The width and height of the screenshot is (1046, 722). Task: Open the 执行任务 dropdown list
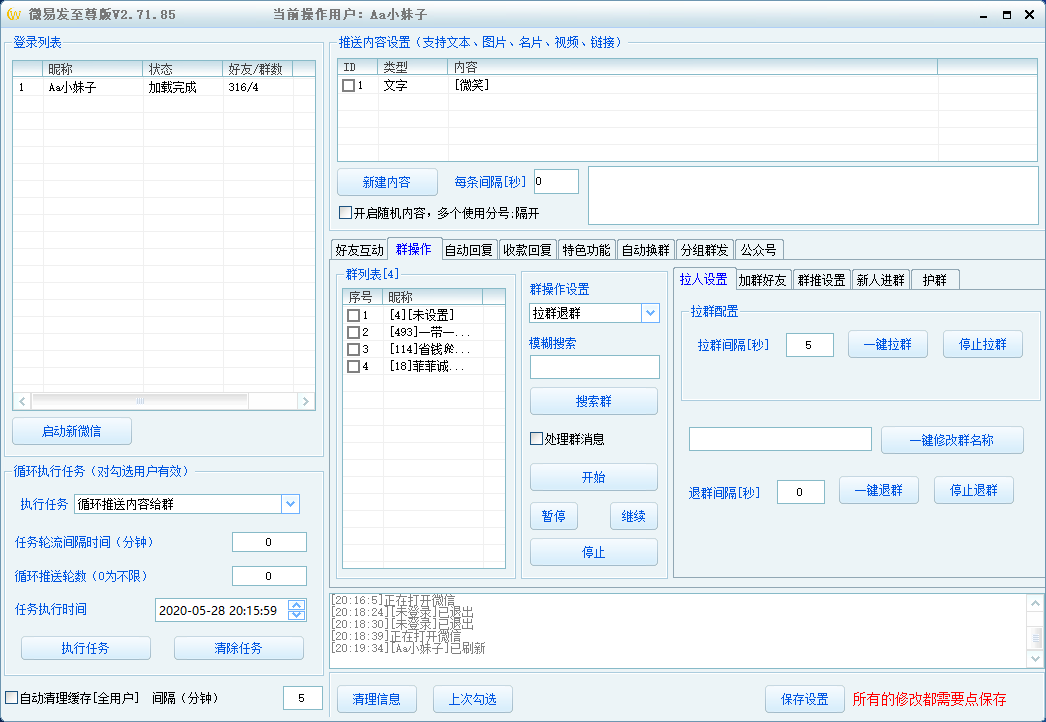tap(290, 504)
